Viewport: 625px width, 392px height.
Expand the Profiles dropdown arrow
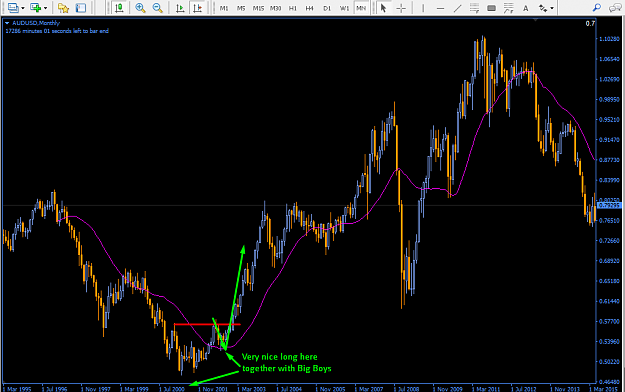45,8
